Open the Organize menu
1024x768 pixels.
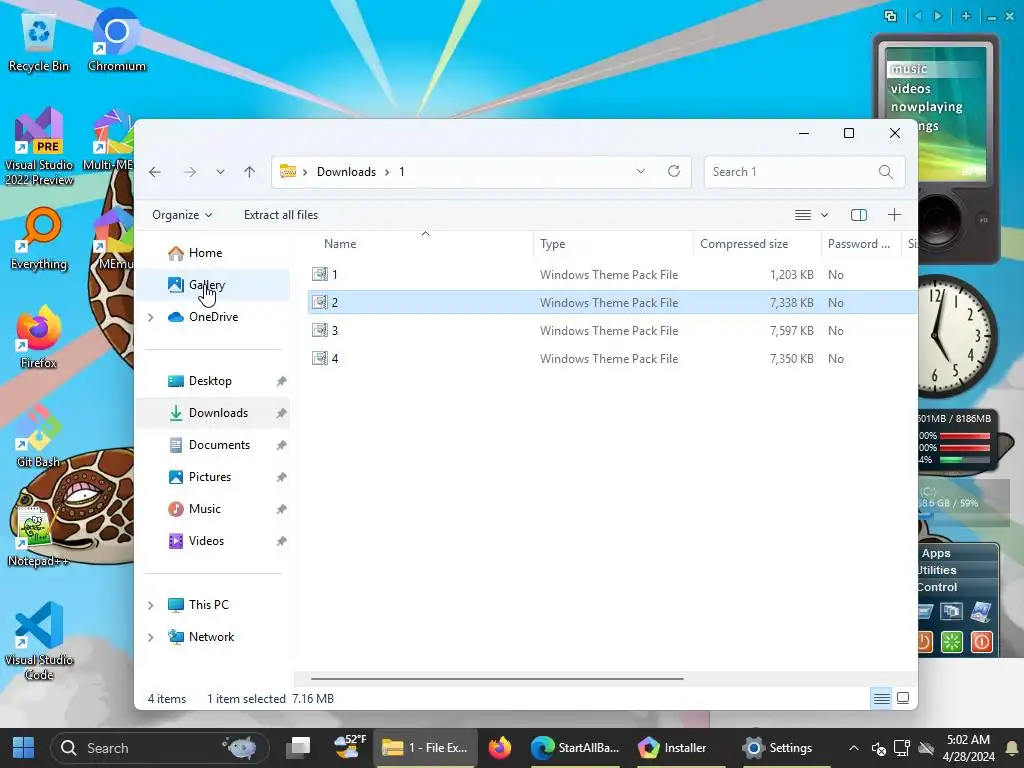coord(182,215)
